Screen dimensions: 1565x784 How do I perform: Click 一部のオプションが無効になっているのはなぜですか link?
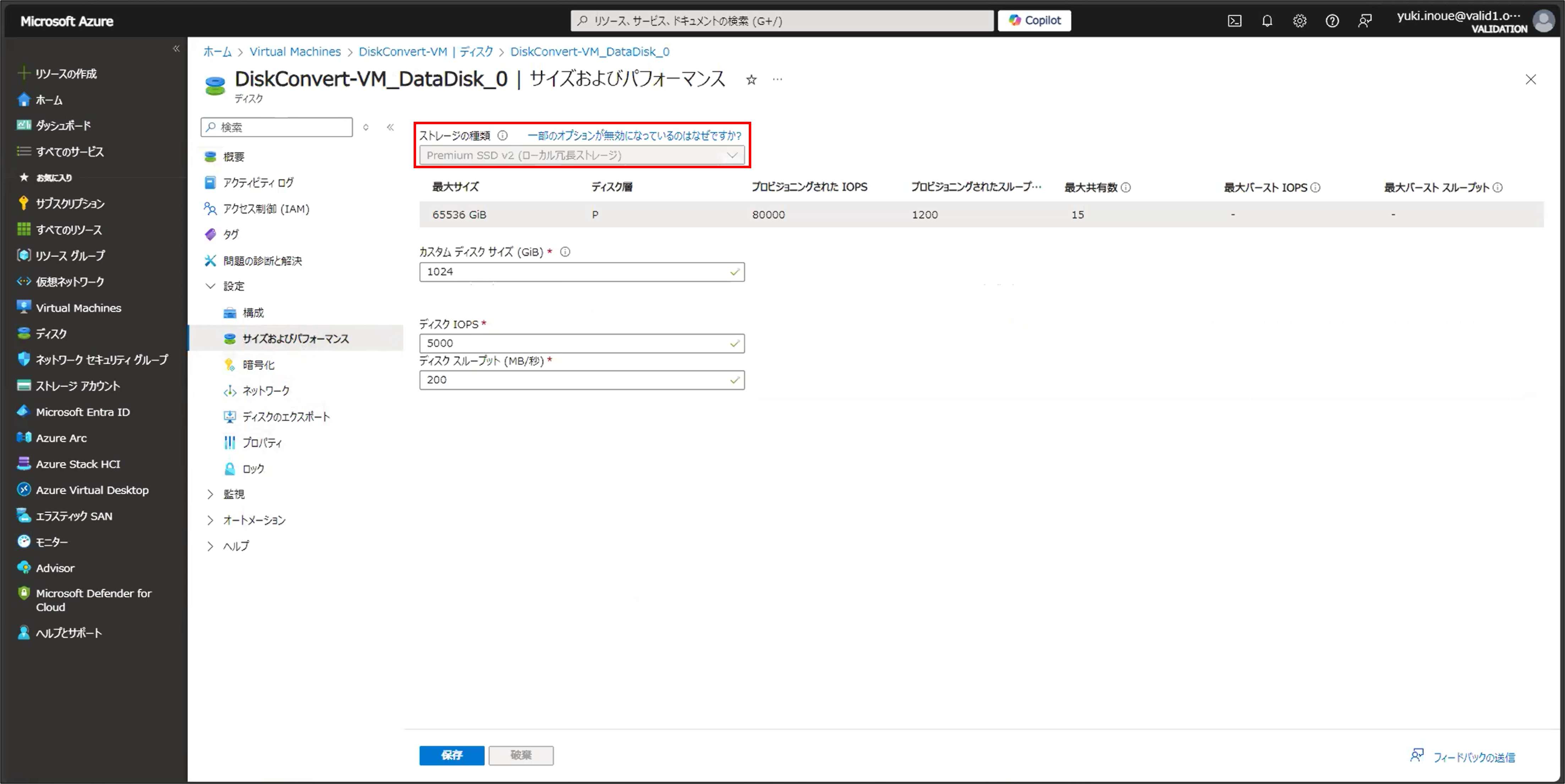[634, 136]
